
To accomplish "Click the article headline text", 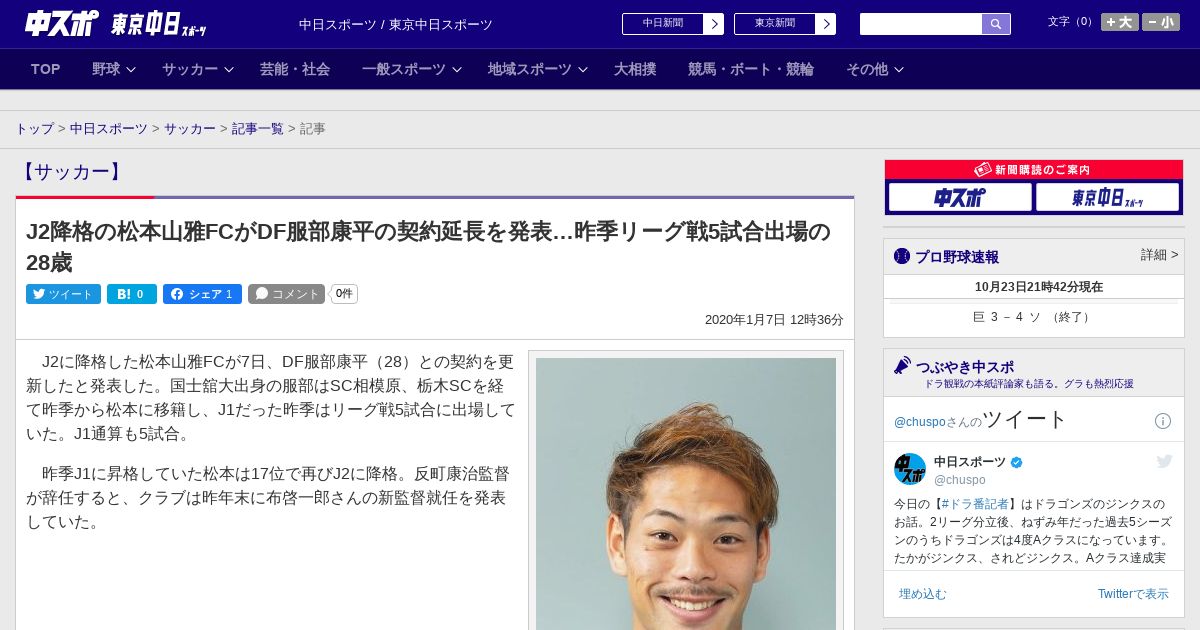I will pos(429,247).
